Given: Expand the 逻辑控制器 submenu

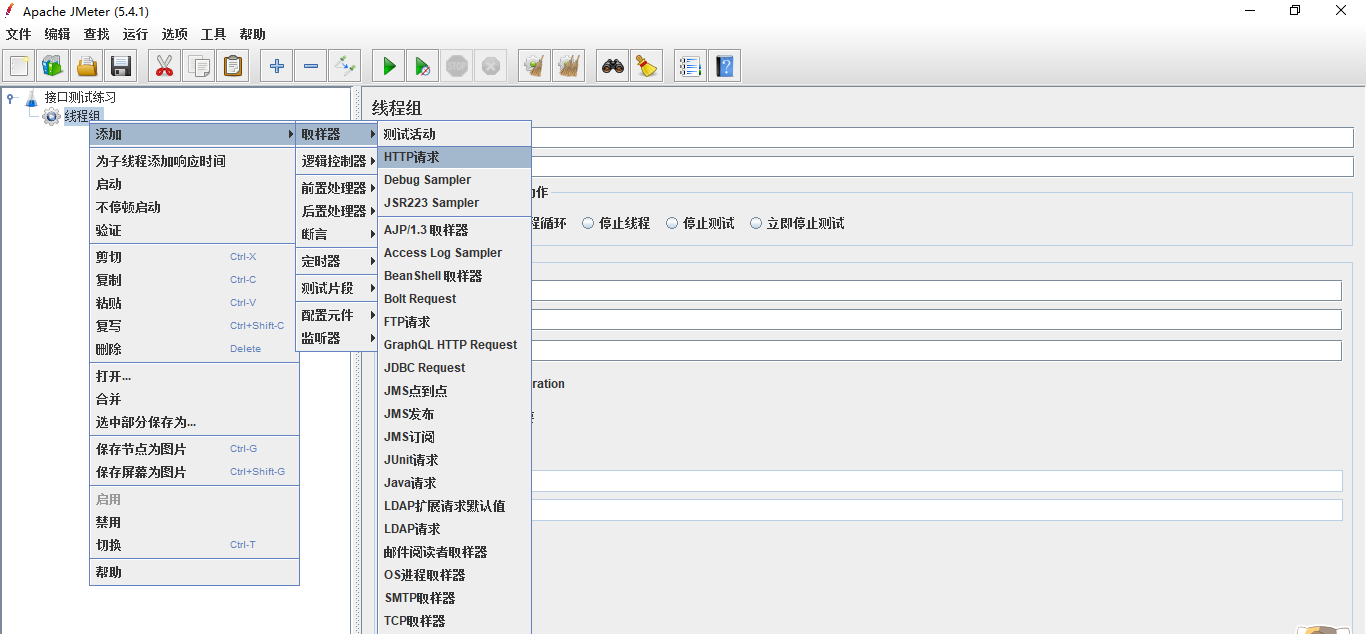Looking at the screenshot, I should pos(337,161).
